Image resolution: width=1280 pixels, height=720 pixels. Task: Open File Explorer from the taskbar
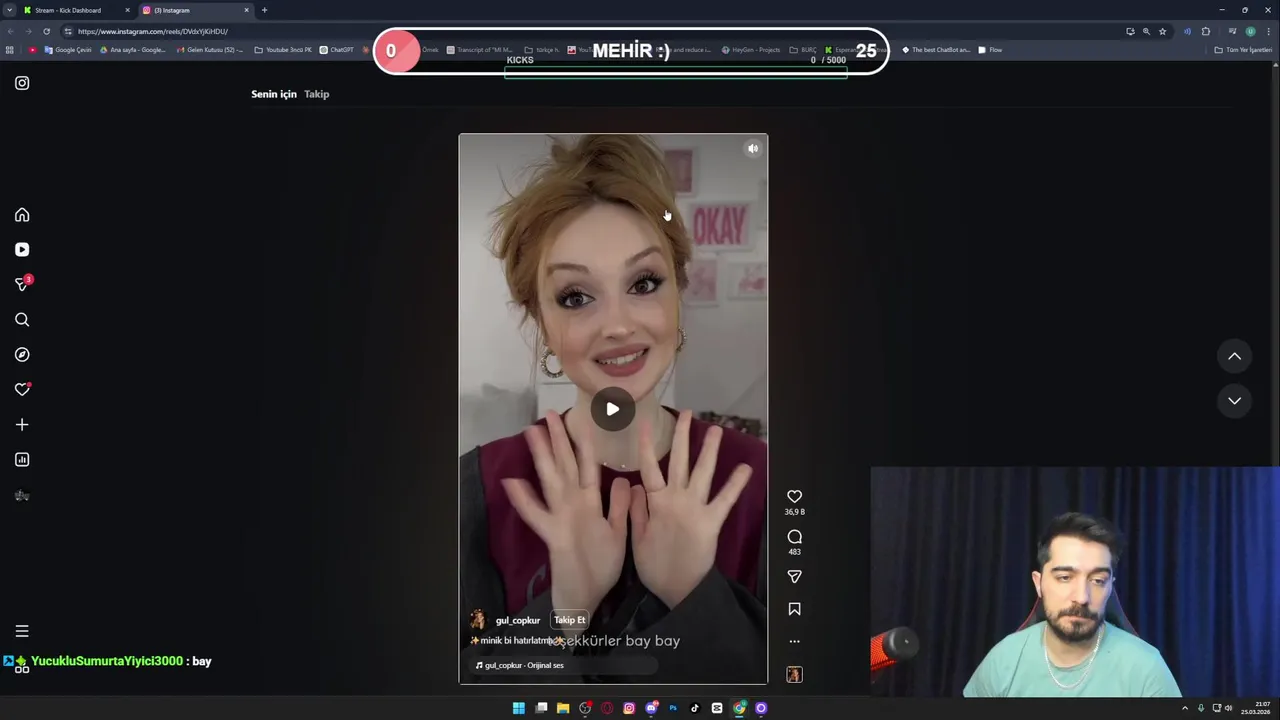[x=563, y=708]
